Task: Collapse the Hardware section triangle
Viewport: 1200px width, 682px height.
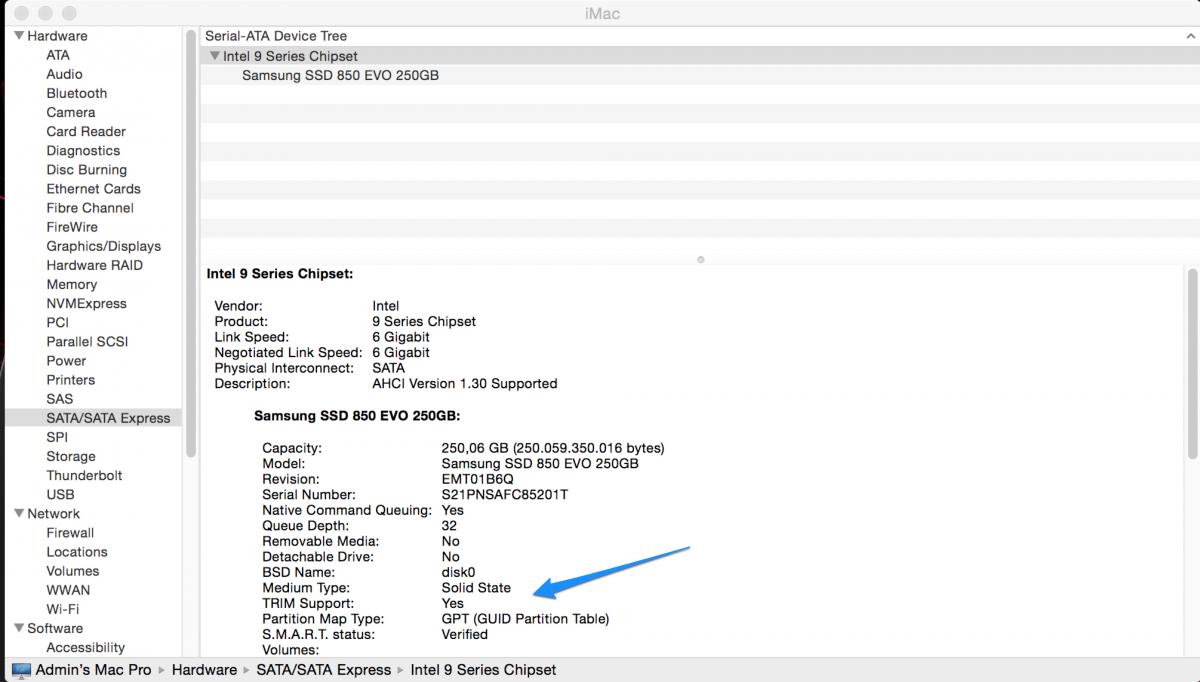Action: pos(18,36)
